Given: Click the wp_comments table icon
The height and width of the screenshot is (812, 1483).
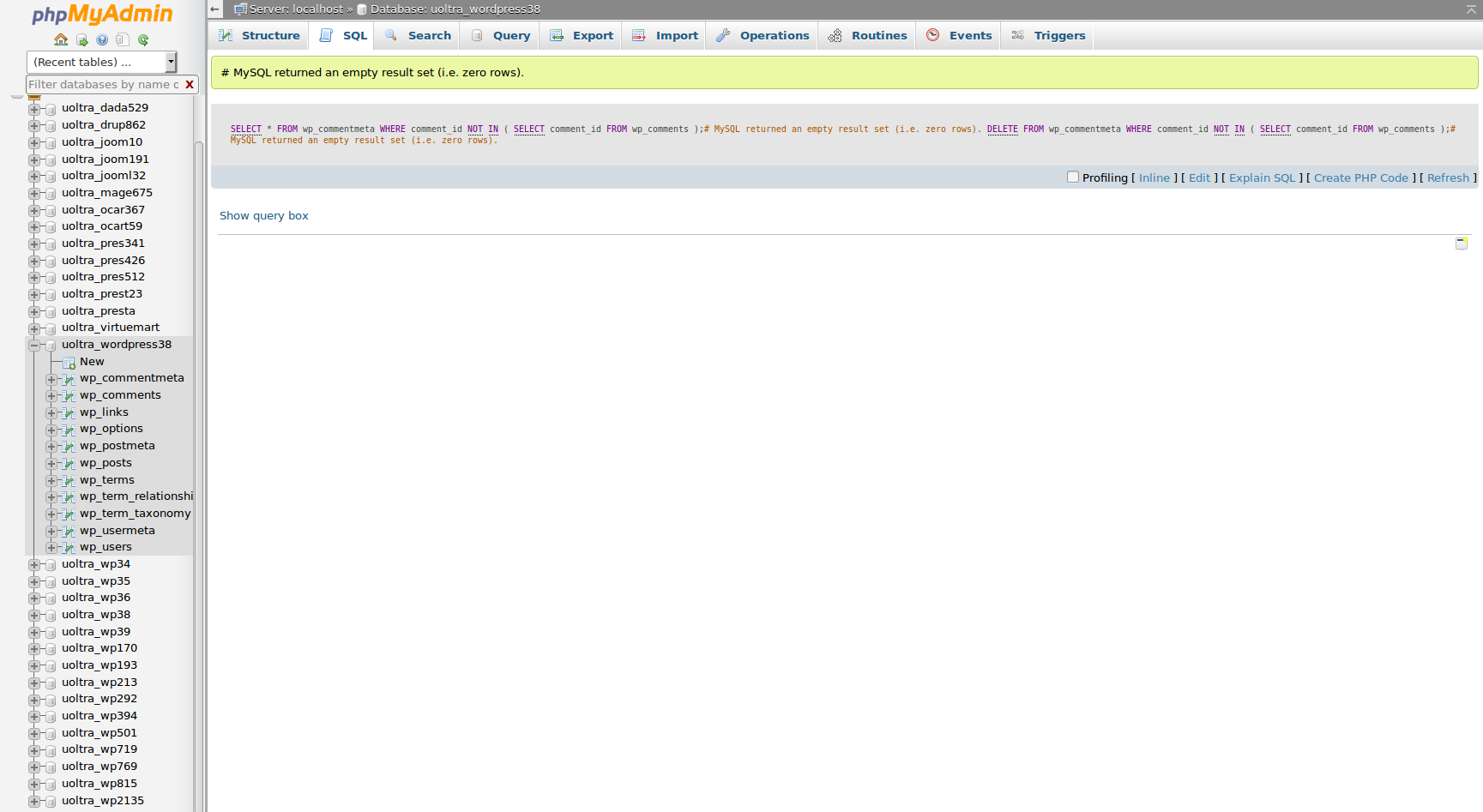Looking at the screenshot, I should [69, 396].
